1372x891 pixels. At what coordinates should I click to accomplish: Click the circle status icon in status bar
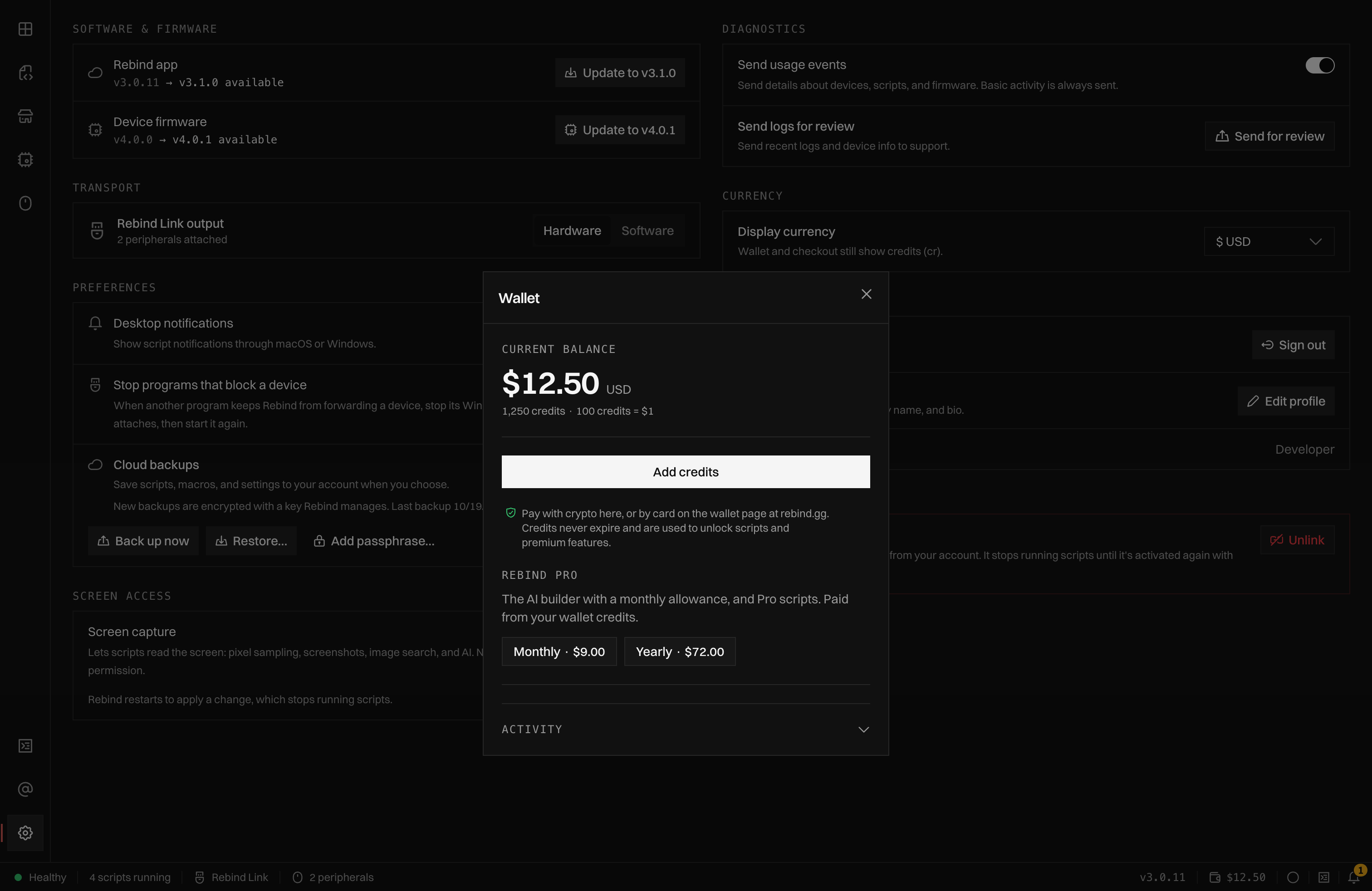coord(1293,877)
